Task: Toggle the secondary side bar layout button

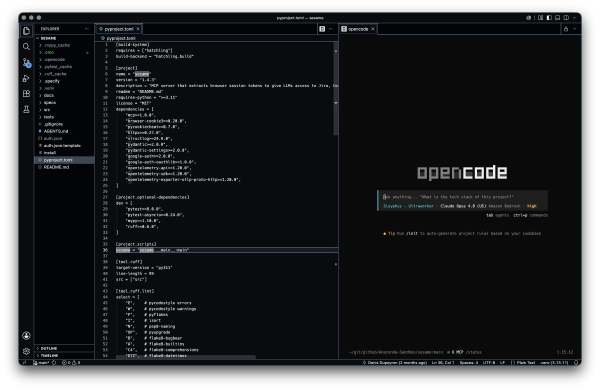Action: [x=566, y=18]
